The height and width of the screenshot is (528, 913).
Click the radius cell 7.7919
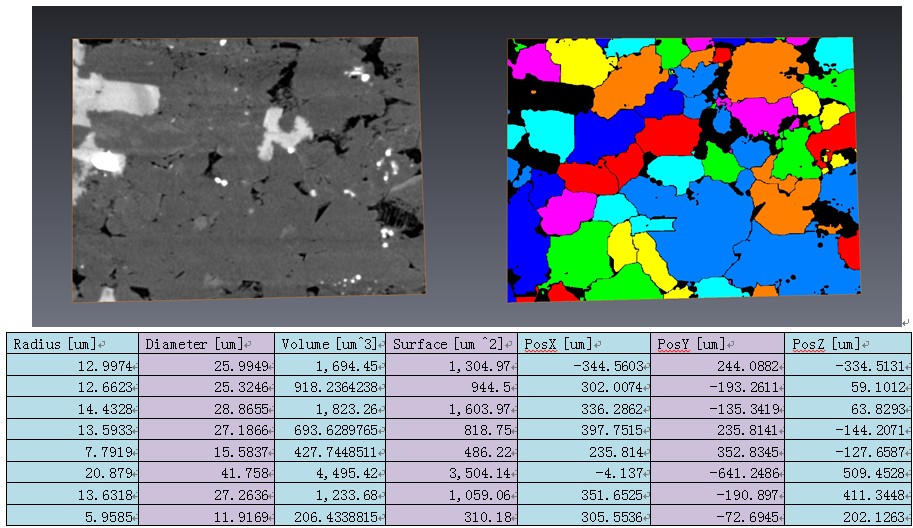click(73, 452)
